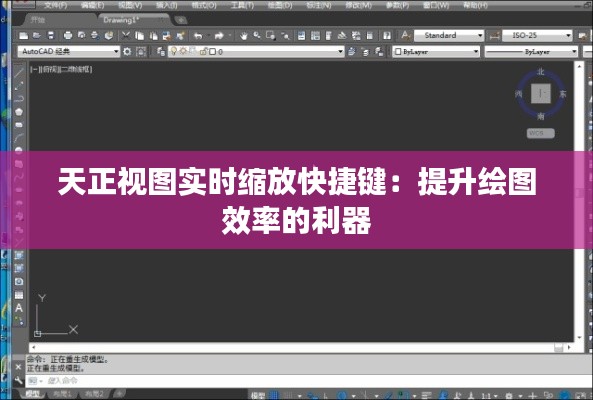593x400 pixels.
Task: Click the Open file icon
Action: (x=37, y=36)
